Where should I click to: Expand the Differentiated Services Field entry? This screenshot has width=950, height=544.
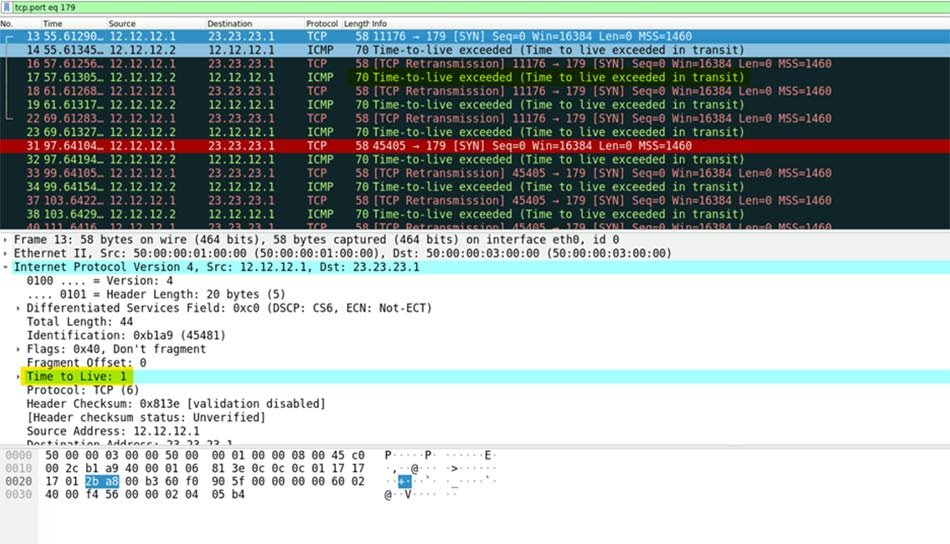(18, 308)
